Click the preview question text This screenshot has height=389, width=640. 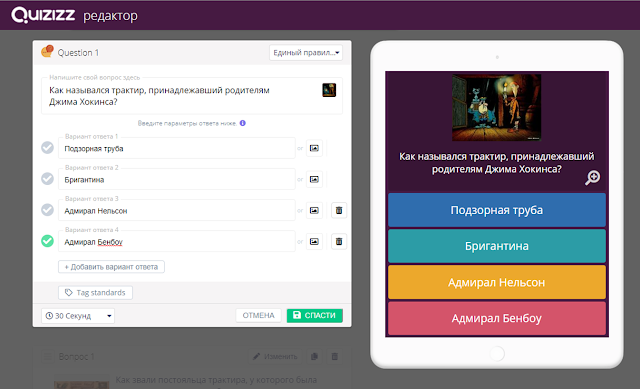click(x=497, y=162)
